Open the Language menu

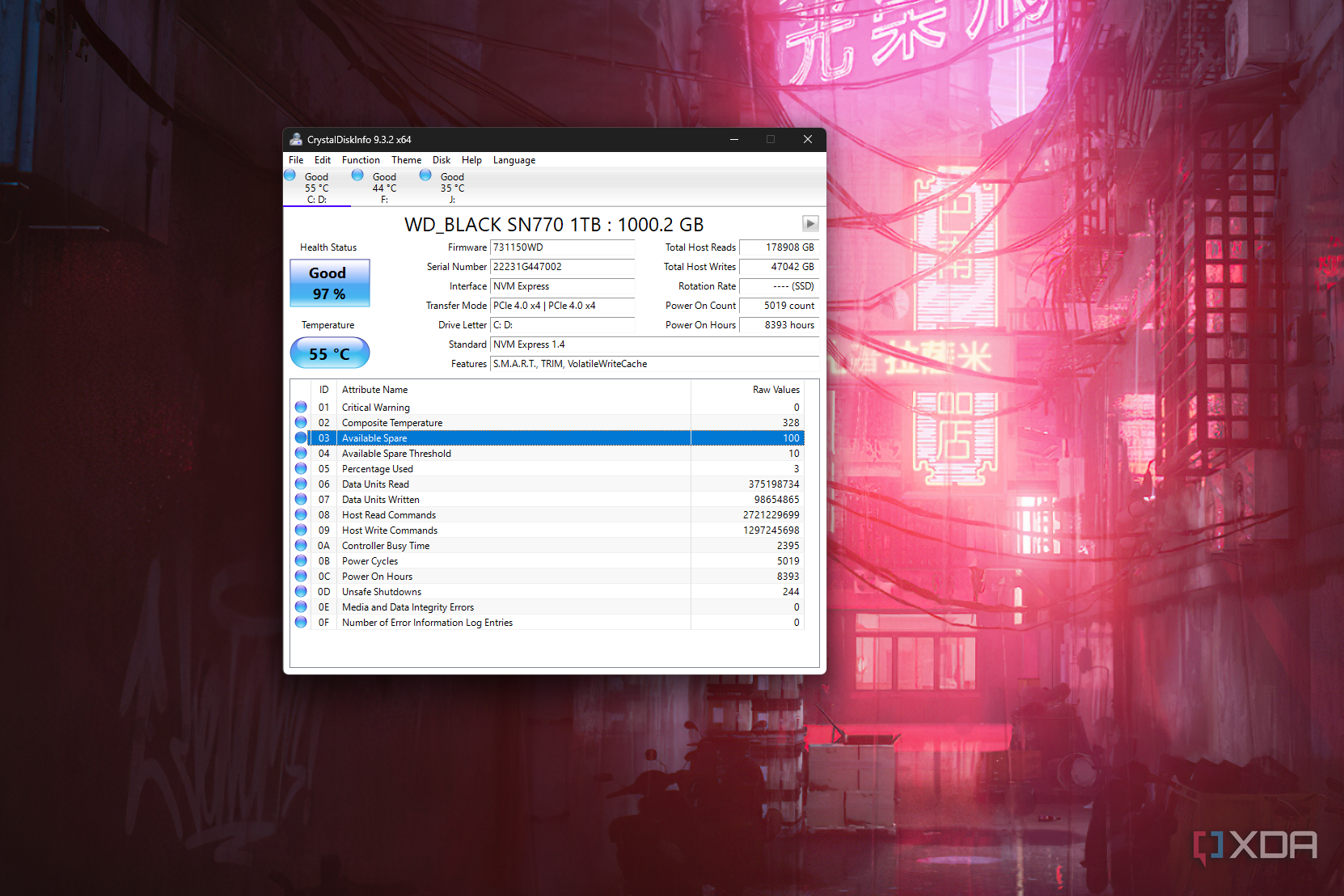click(514, 160)
